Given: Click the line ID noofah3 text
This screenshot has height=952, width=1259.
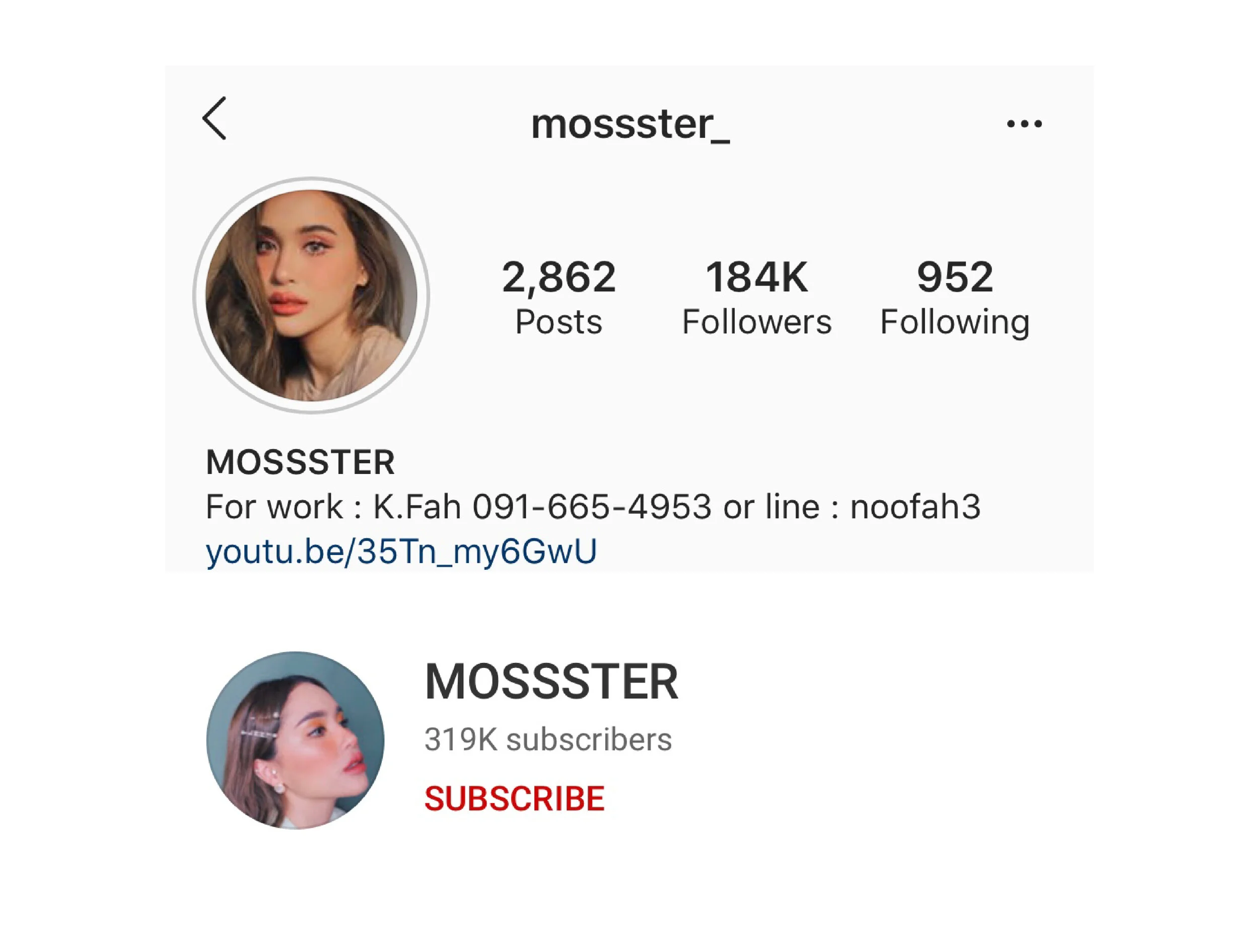Looking at the screenshot, I should (x=915, y=506).
